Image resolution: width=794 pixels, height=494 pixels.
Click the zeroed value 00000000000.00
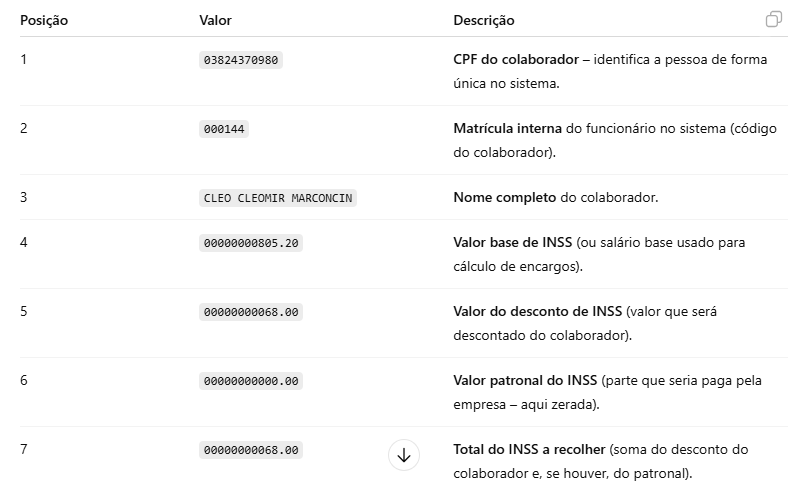pos(251,381)
